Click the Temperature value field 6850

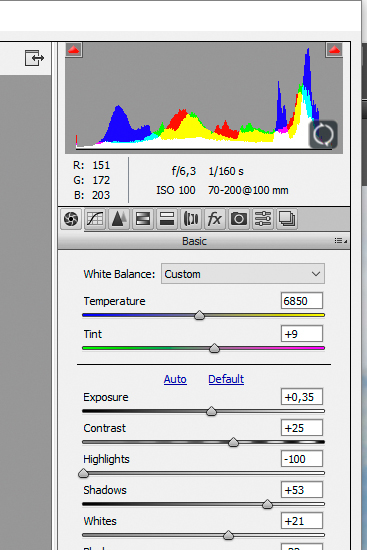tap(302, 301)
